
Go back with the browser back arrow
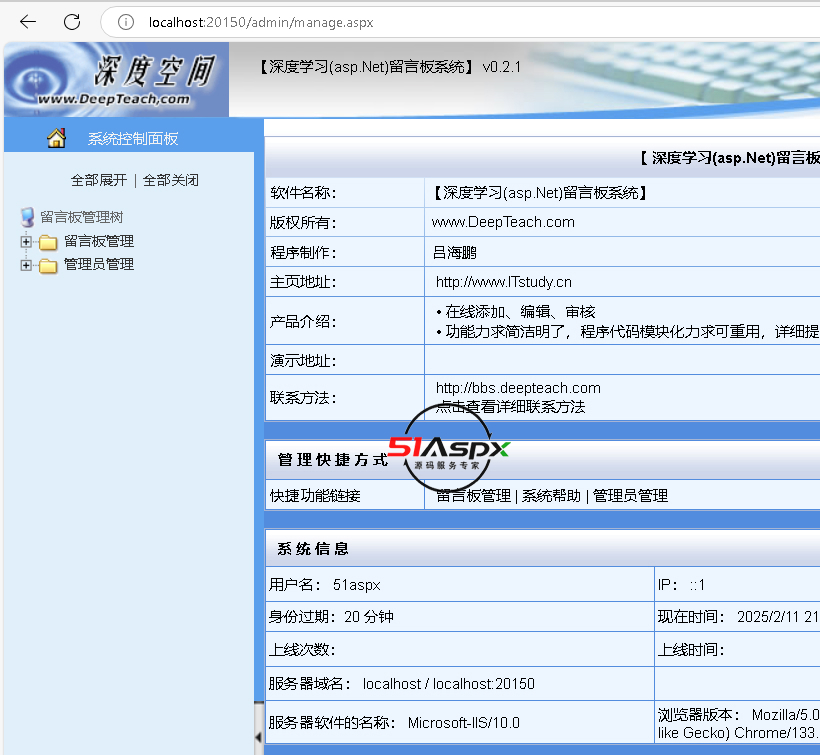pyautogui.click(x=28, y=22)
